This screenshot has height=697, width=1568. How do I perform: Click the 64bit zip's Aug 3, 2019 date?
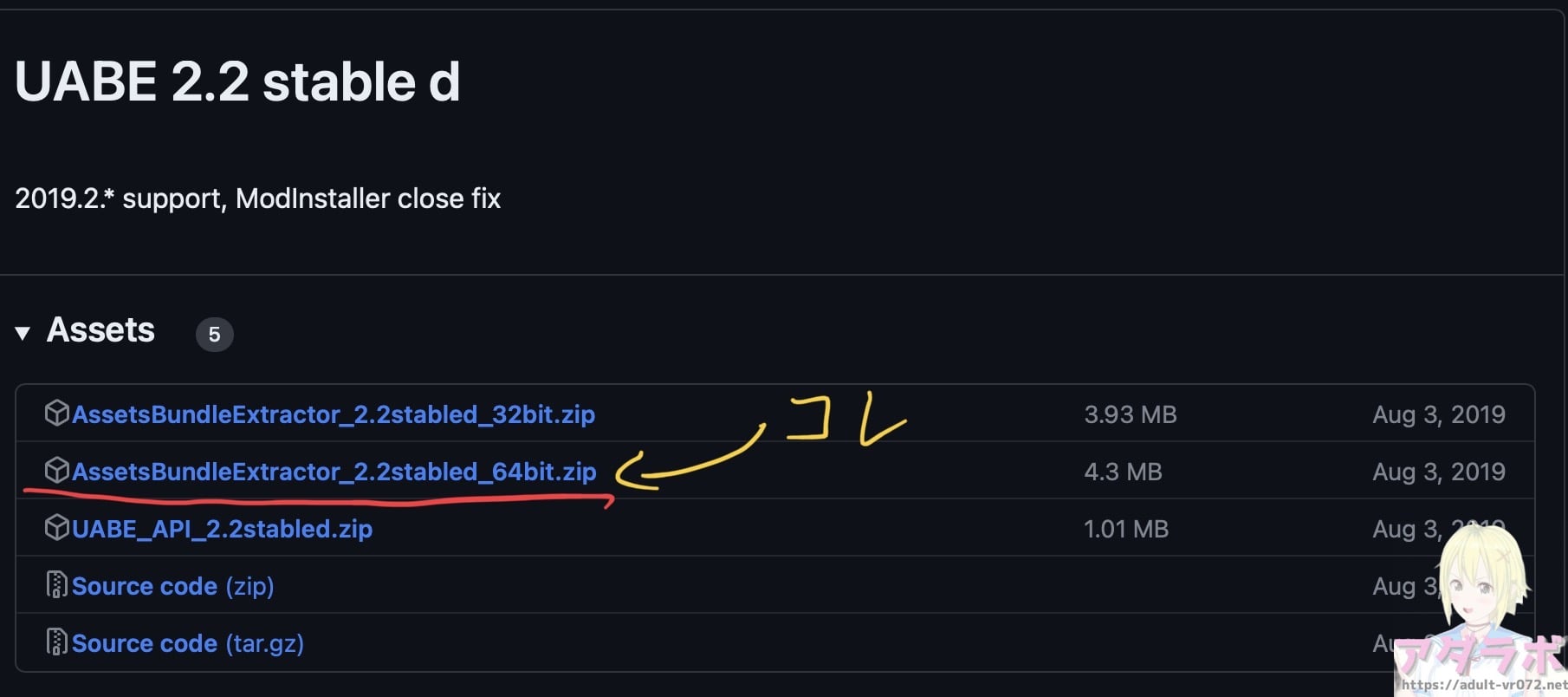coord(1438,472)
